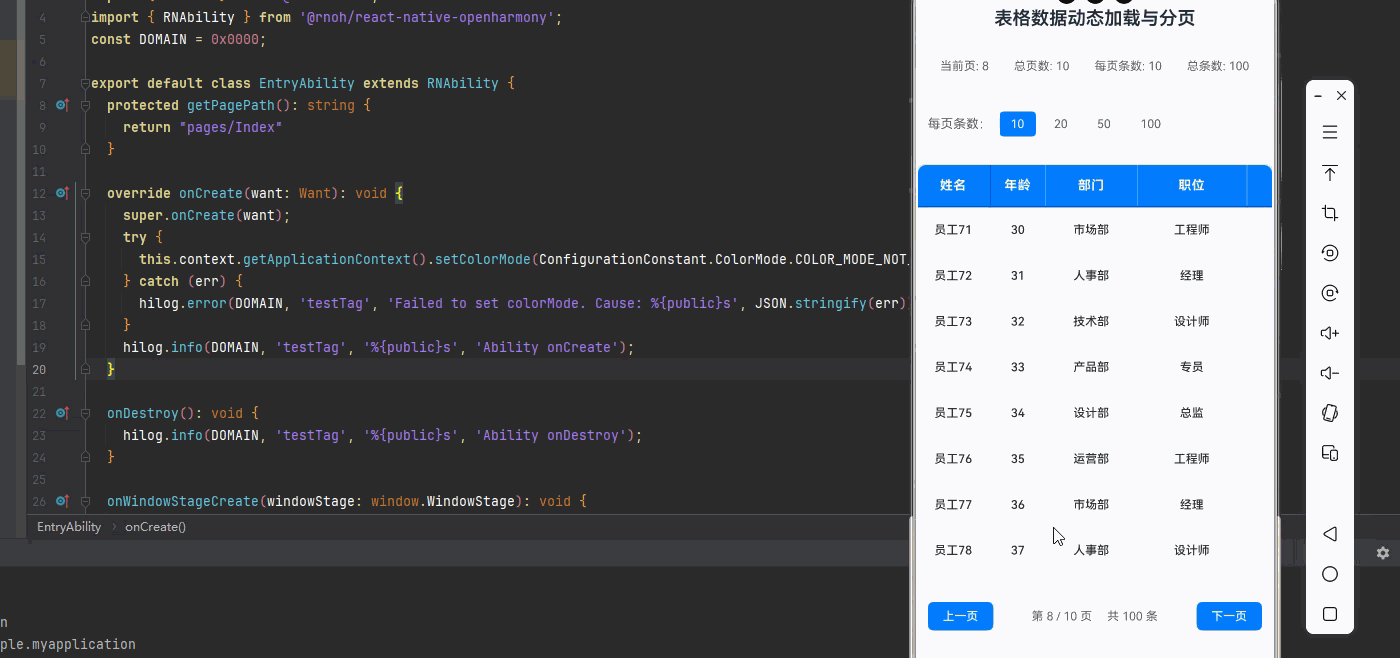This screenshot has width=1400, height=658.
Task: Select 20 rows per page
Action: pos(1061,124)
